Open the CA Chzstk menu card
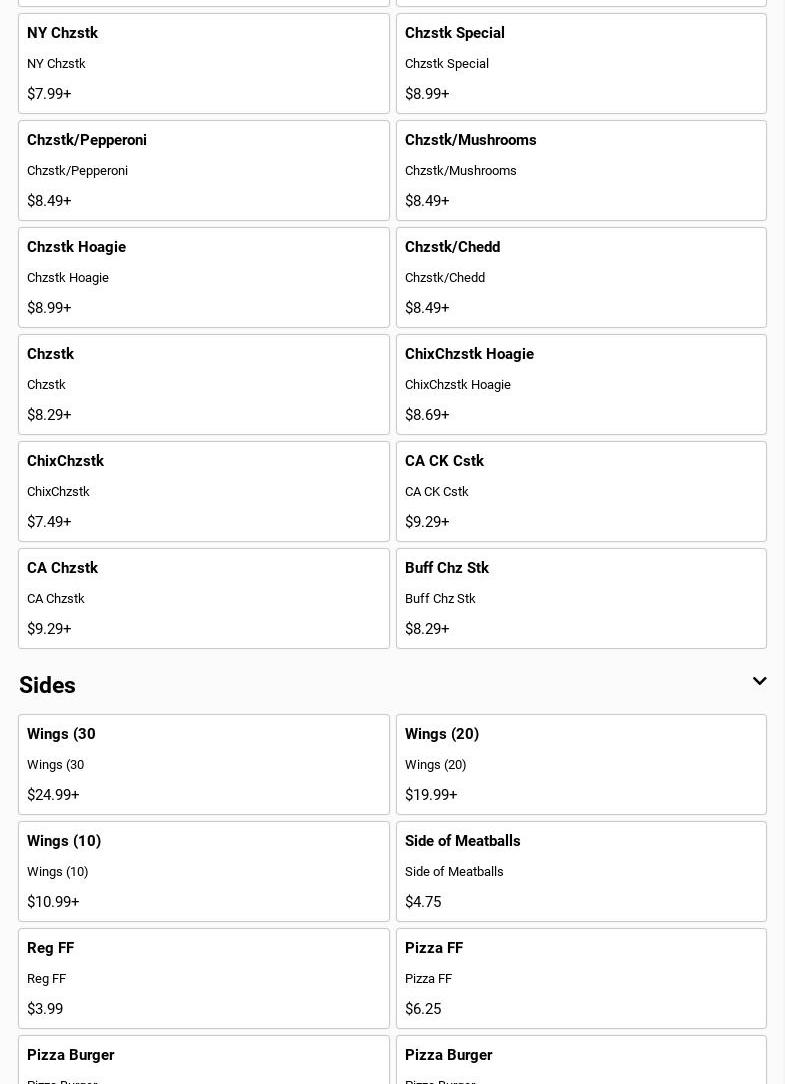 (x=203, y=598)
